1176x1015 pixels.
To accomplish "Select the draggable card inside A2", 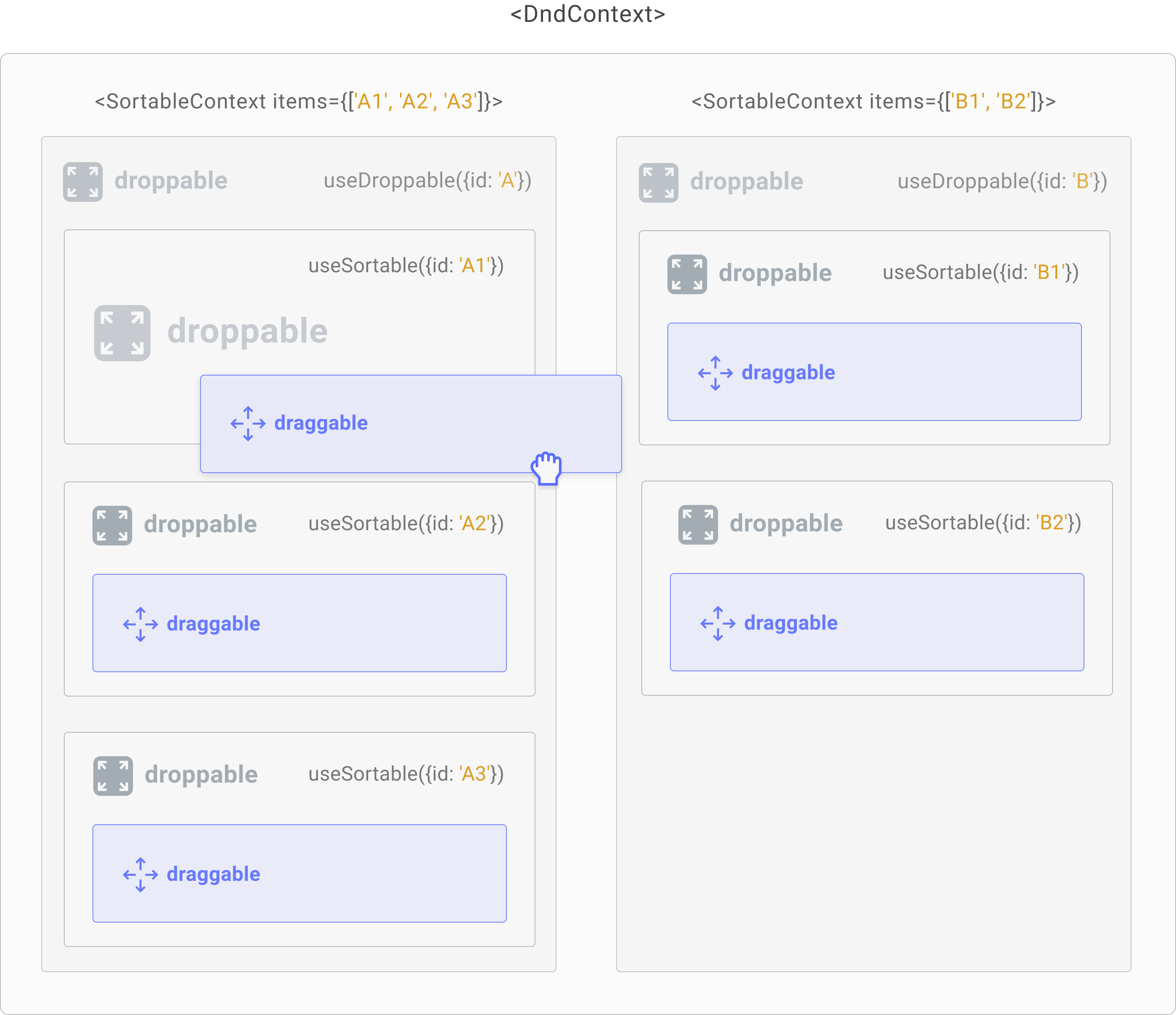I will [x=300, y=623].
